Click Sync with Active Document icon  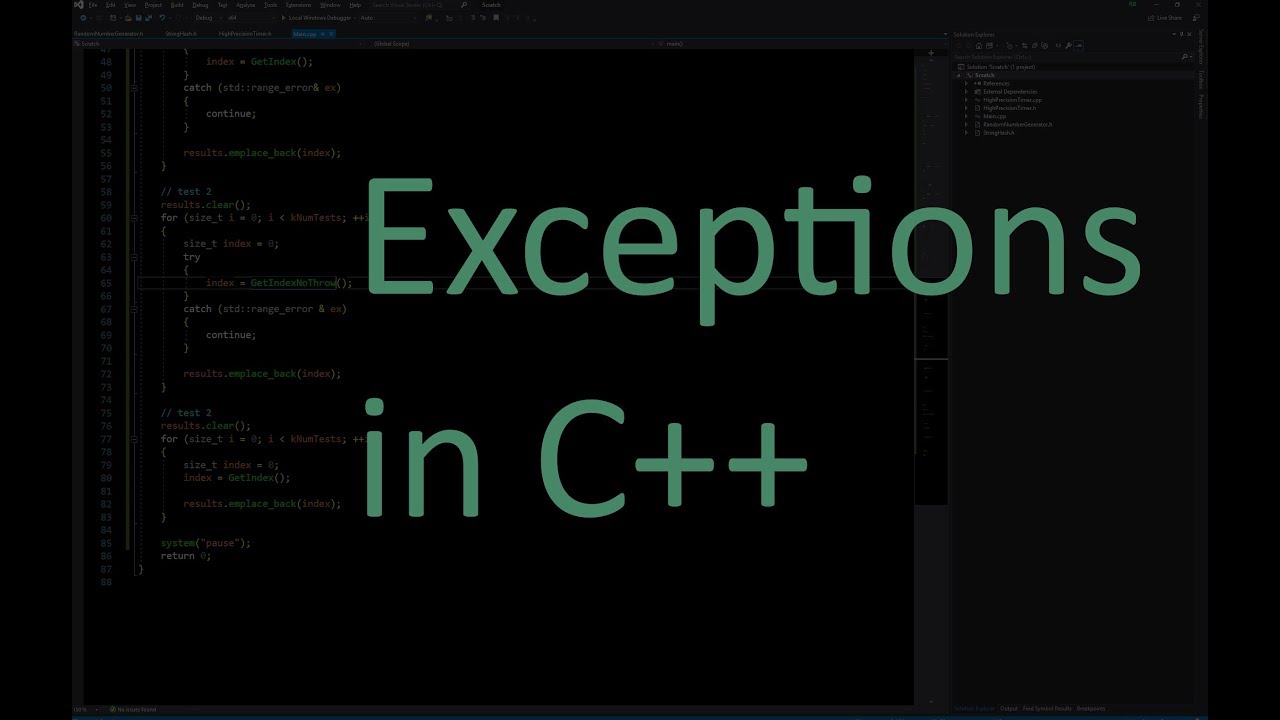tap(1024, 46)
